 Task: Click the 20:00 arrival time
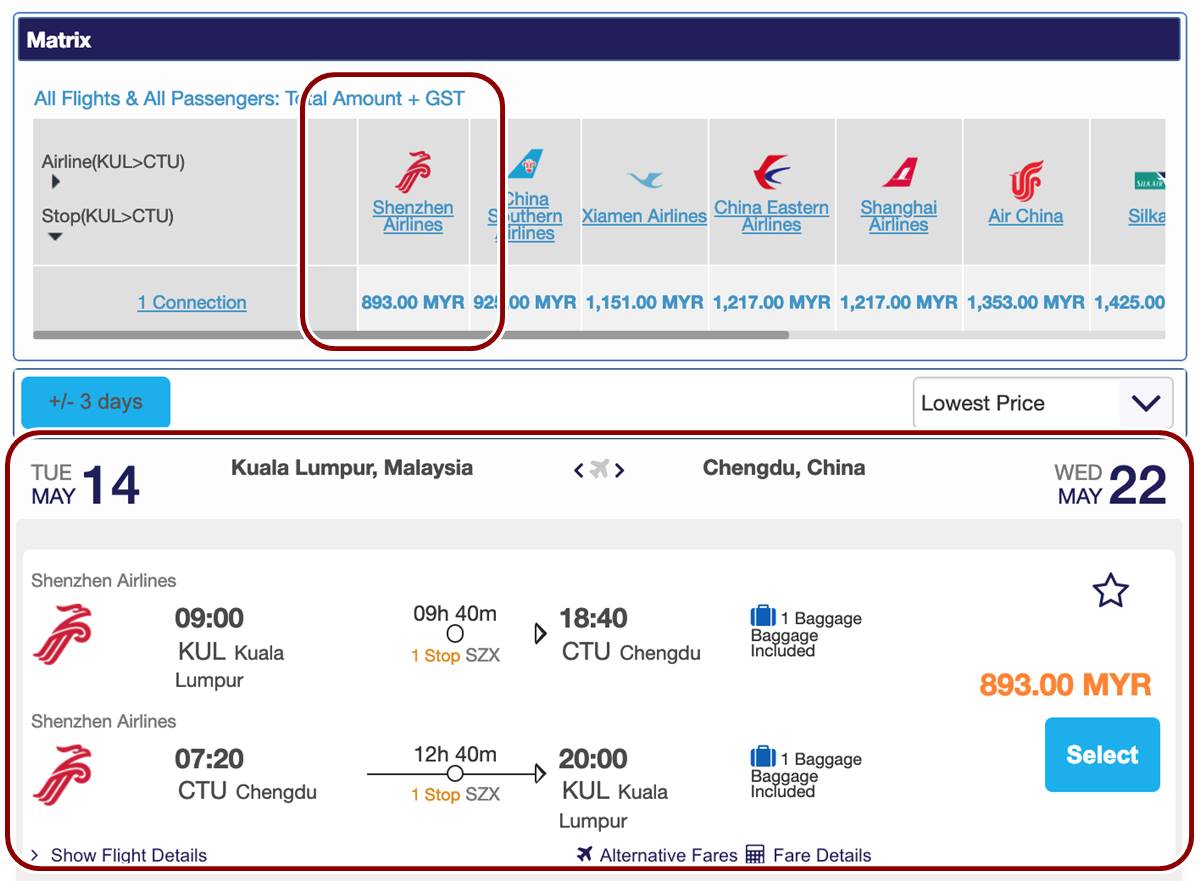(x=594, y=759)
